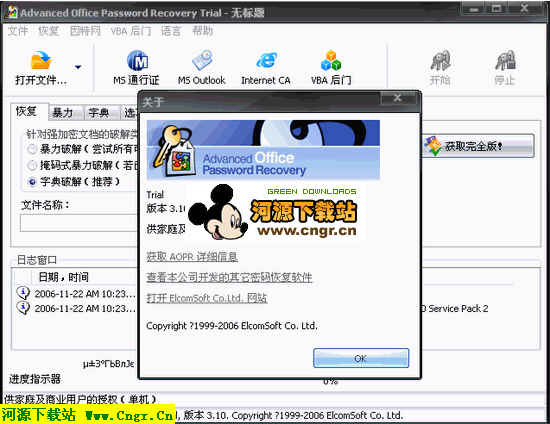The height and width of the screenshot is (424, 550).
Task: Click the Trial label in About dialog
Action: 155,195
